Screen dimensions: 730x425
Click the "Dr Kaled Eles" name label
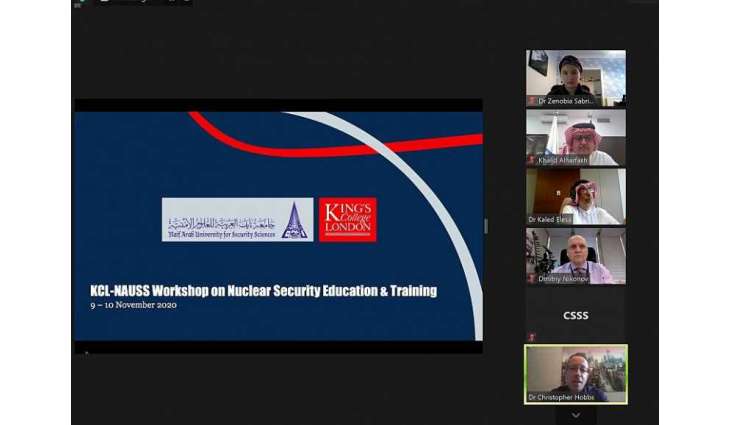point(549,219)
